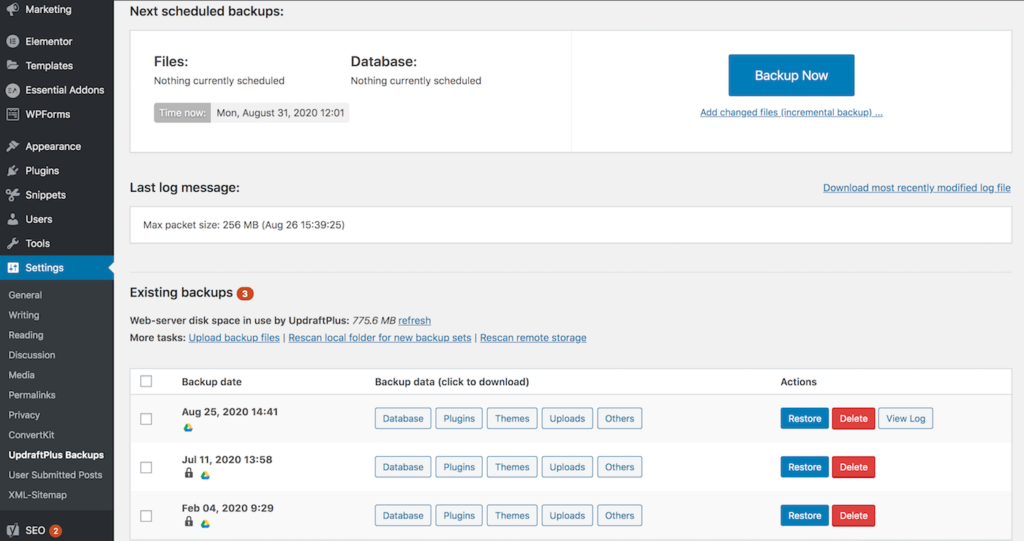Click the Backup Now button
The image size is (1024, 541).
[792, 75]
